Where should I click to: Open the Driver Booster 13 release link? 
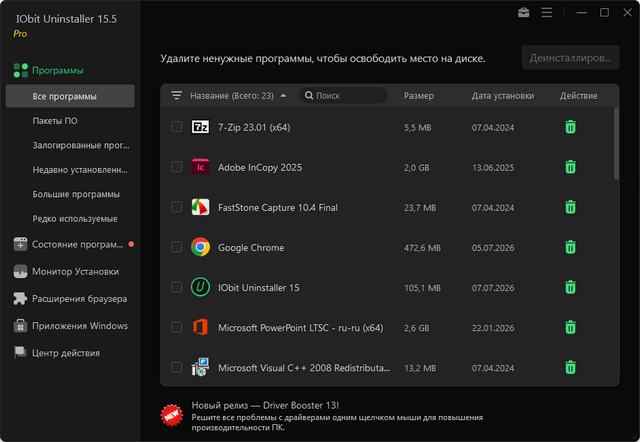pyautogui.click(x=265, y=405)
